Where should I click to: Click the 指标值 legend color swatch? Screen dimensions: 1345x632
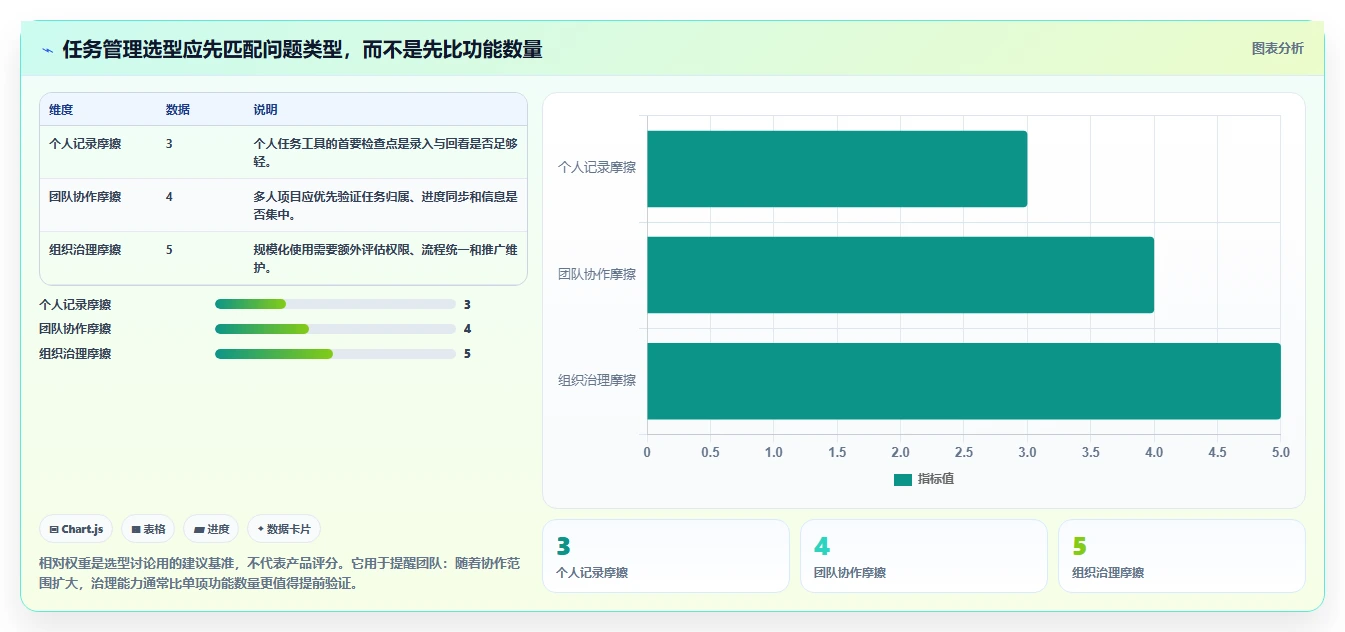(x=902, y=480)
